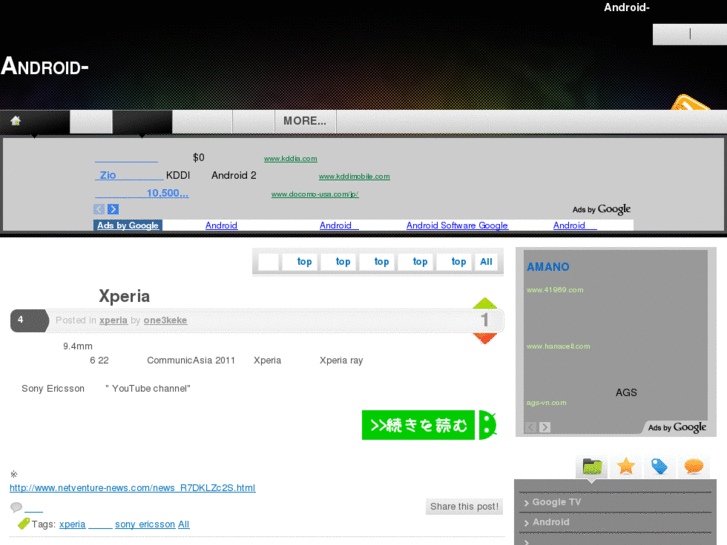Screen dimensions: 727x545
Task: Click the comment bubble icon under post
Action: point(16,508)
